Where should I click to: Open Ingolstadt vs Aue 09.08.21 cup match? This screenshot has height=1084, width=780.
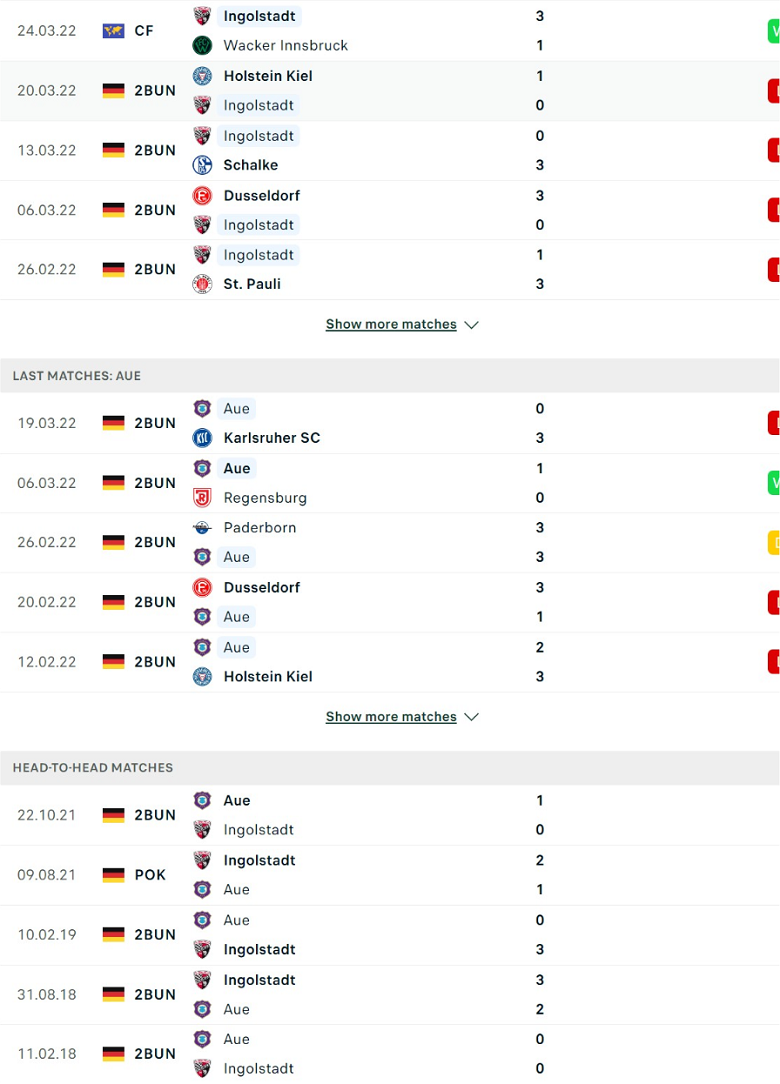click(x=390, y=875)
